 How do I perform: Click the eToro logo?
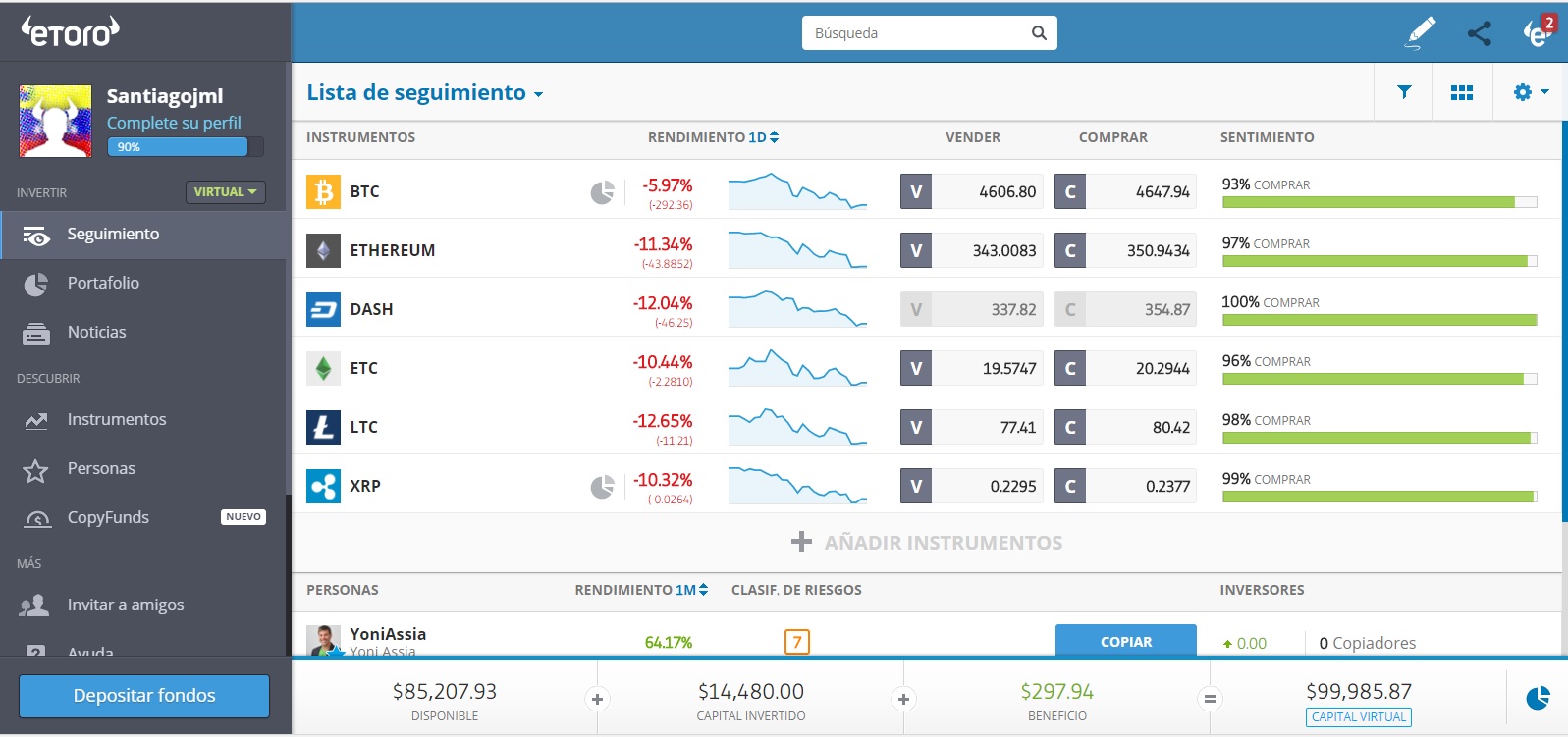(71, 31)
